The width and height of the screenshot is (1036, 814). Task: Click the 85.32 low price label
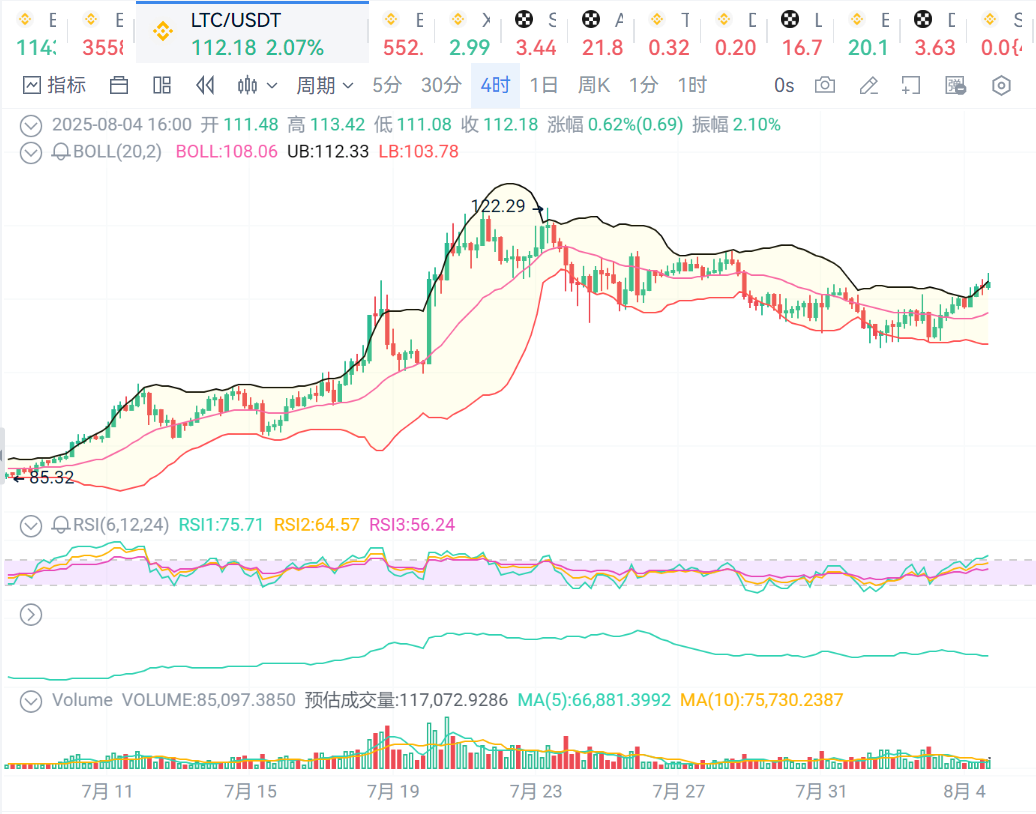tap(52, 477)
